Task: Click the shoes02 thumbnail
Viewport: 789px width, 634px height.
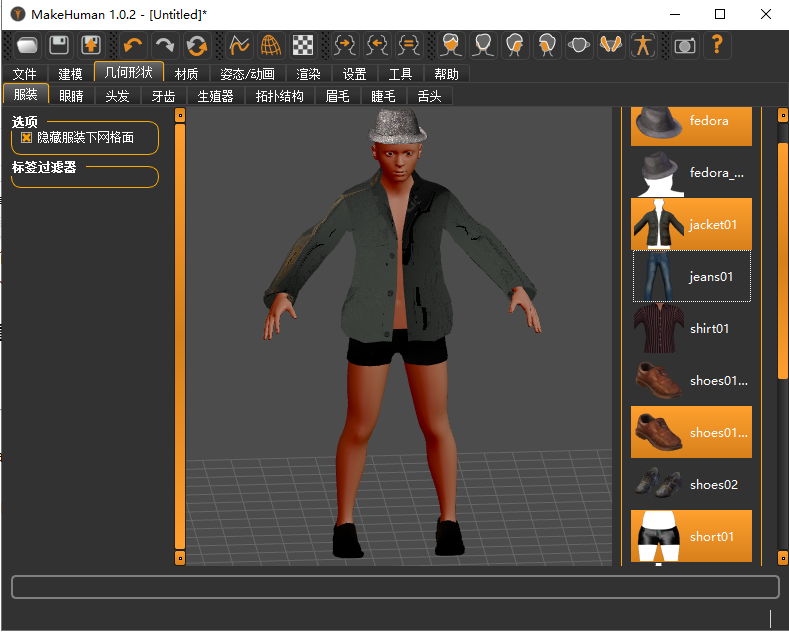Action: click(x=656, y=484)
